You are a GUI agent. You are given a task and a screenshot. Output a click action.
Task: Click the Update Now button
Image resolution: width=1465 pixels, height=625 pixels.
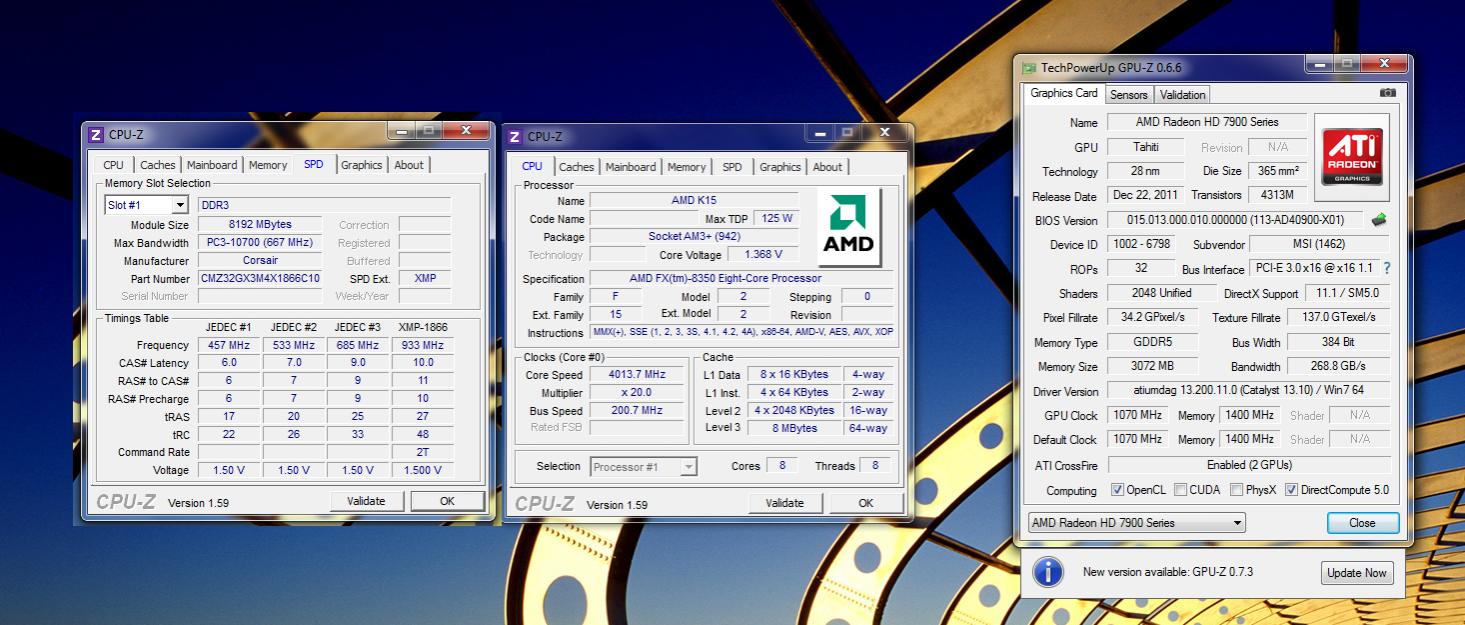[x=1357, y=573]
